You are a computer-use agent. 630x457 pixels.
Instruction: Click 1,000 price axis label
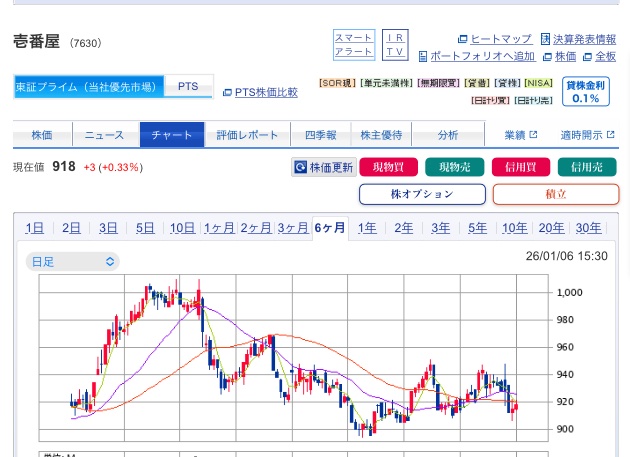click(569, 293)
